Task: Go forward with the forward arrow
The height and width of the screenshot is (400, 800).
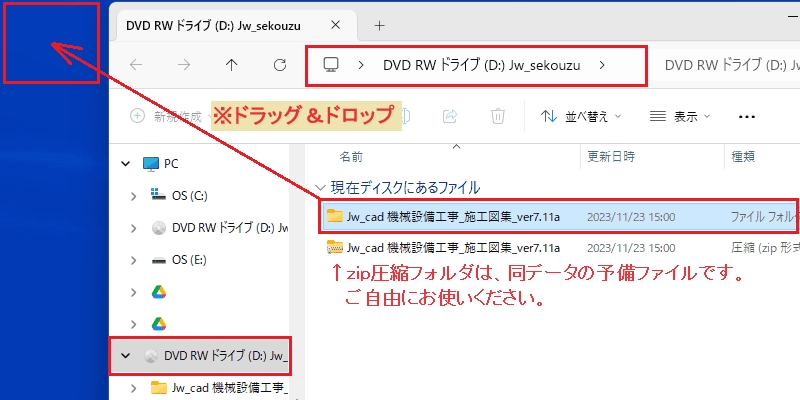Action: pyautogui.click(x=184, y=65)
